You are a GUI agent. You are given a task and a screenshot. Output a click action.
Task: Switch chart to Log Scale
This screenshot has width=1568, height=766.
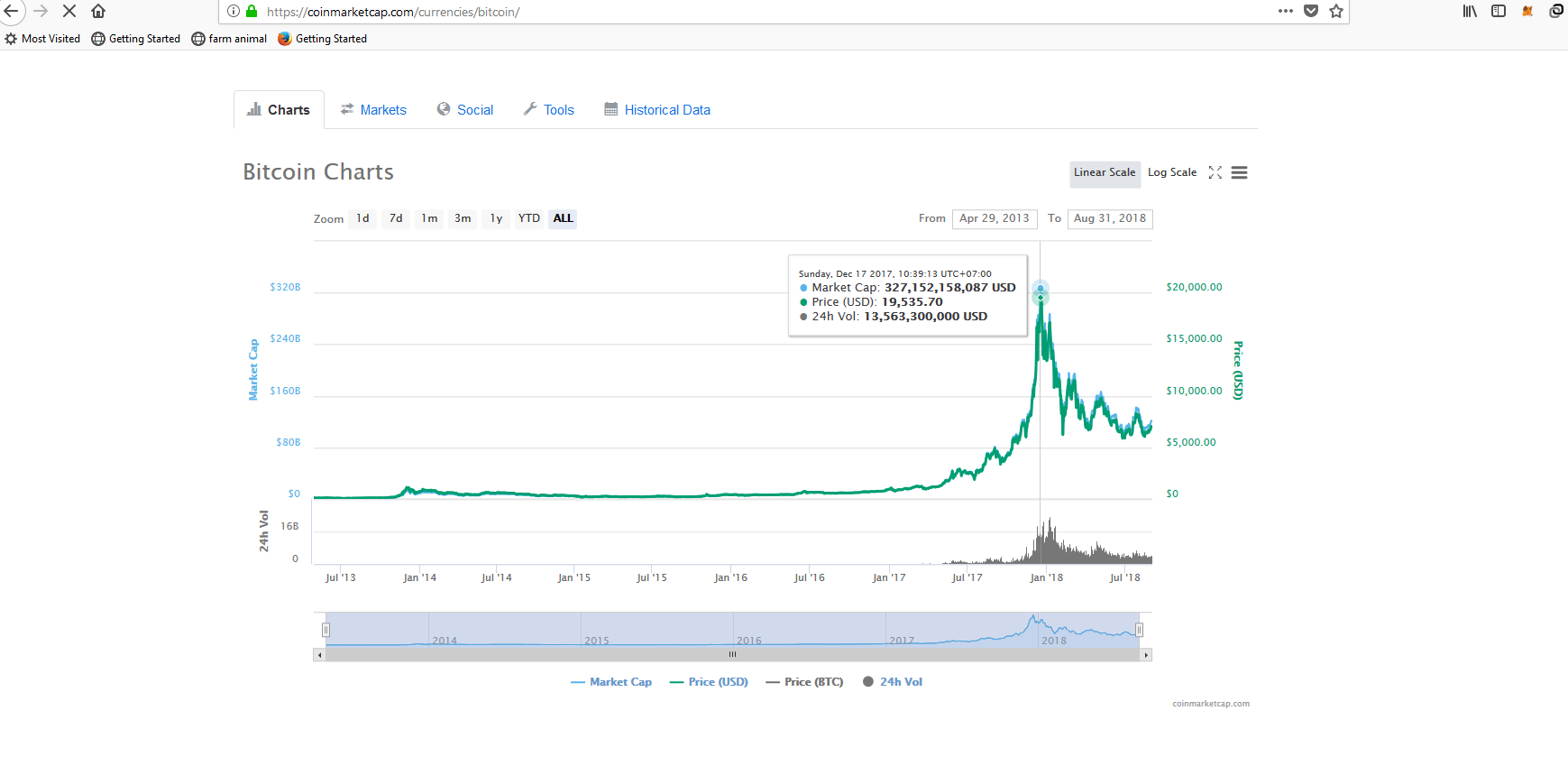click(1172, 172)
